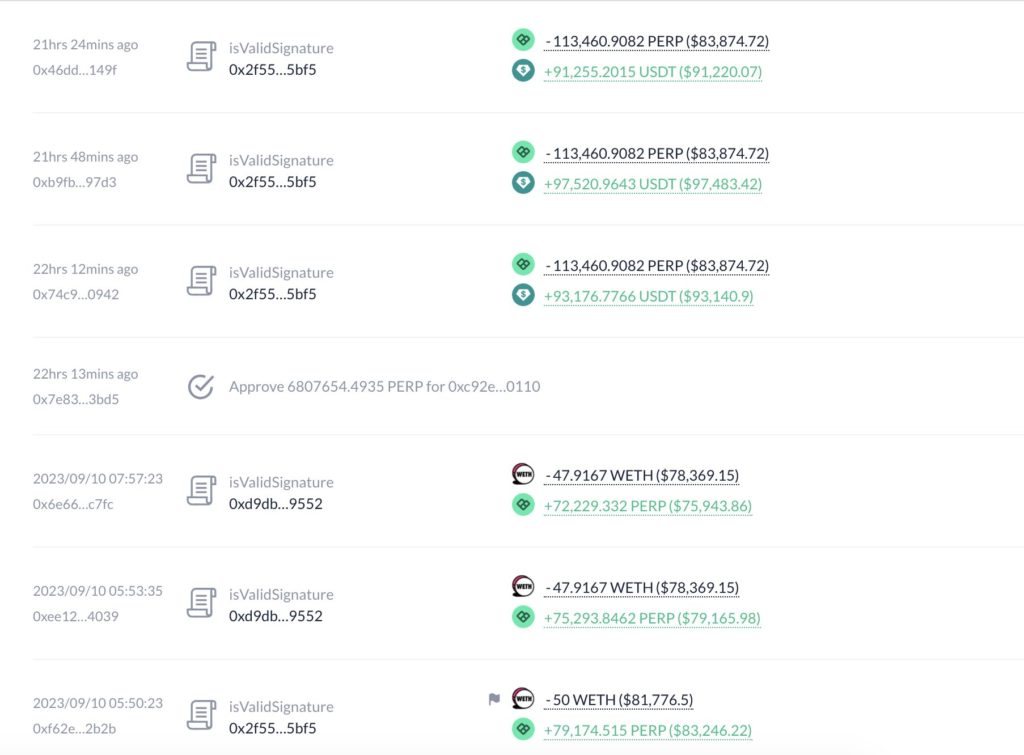Open address 0xd9db...9552 in 07:57:23 row
The height and width of the screenshot is (755, 1024).
[x=276, y=504]
